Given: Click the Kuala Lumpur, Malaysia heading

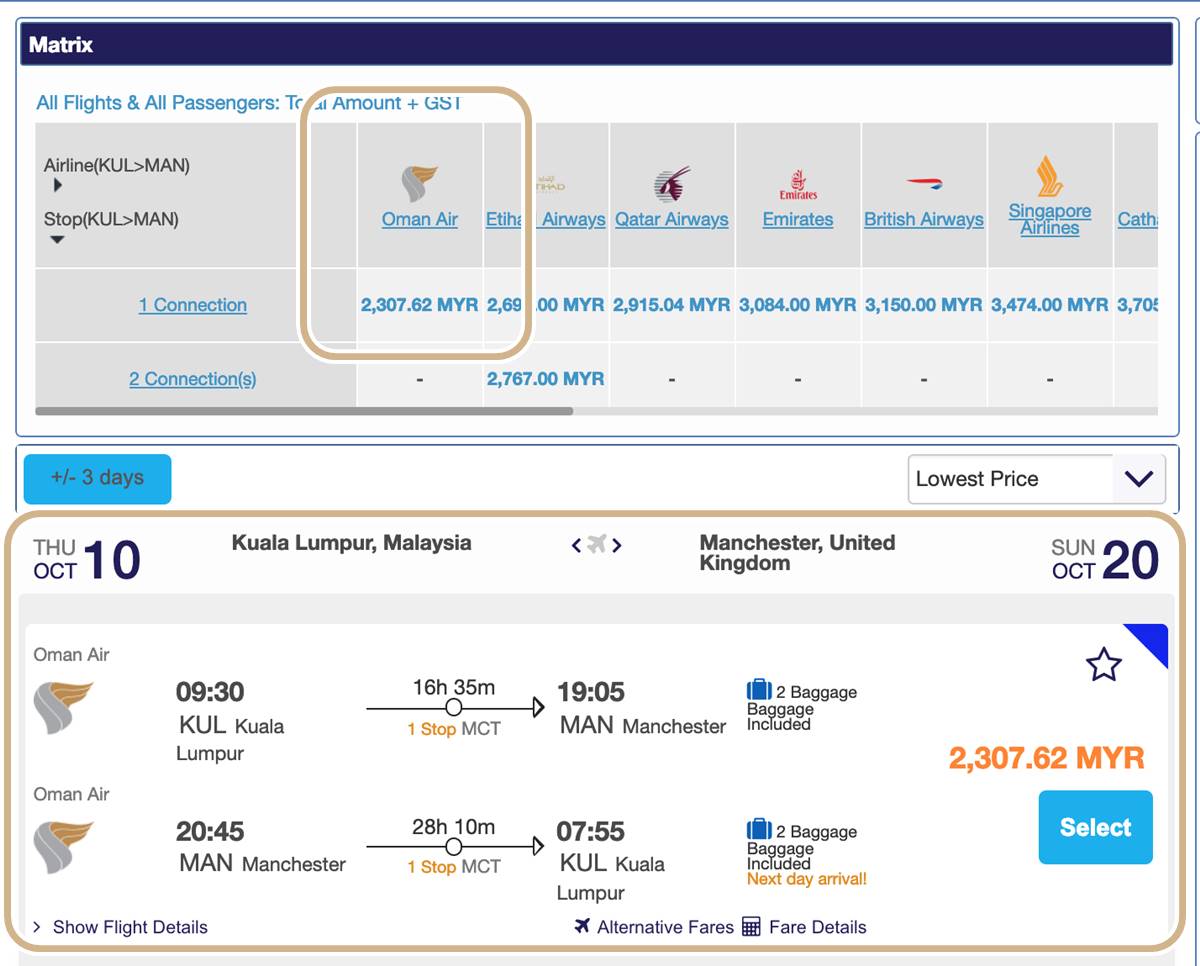Looking at the screenshot, I should point(351,543).
